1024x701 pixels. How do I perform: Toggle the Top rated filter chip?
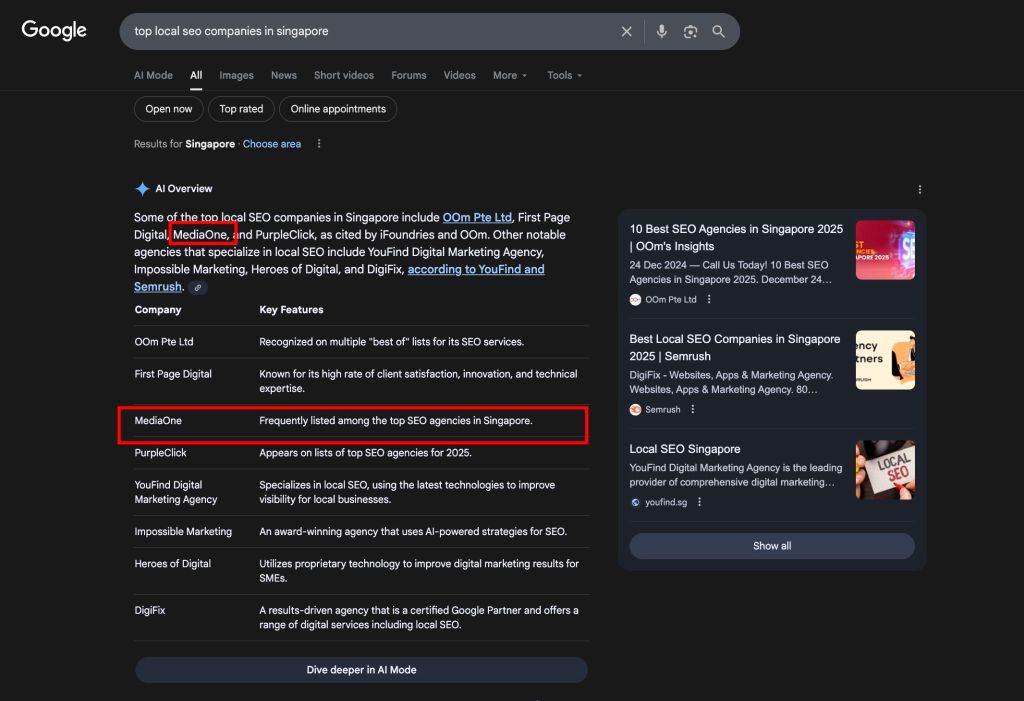coord(241,109)
